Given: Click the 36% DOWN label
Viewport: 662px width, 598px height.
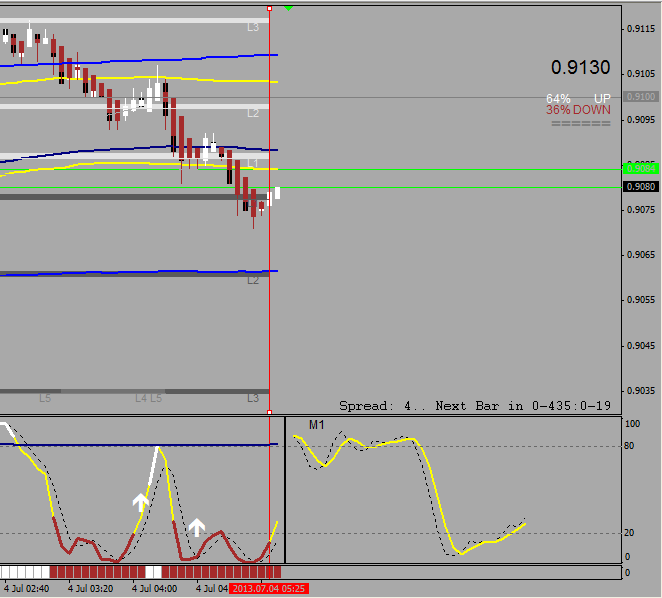Looking at the screenshot, I should pyautogui.click(x=578, y=110).
